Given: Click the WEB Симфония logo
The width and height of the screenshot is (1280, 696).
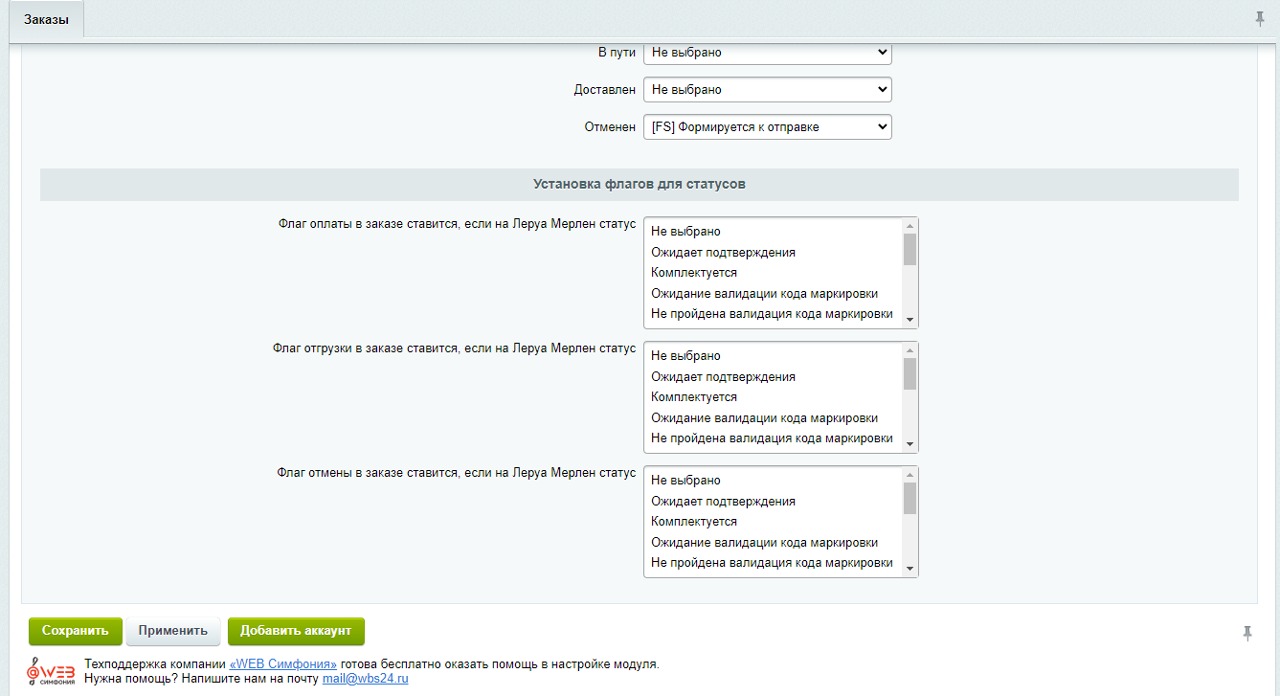Looking at the screenshot, I should (x=50, y=670).
